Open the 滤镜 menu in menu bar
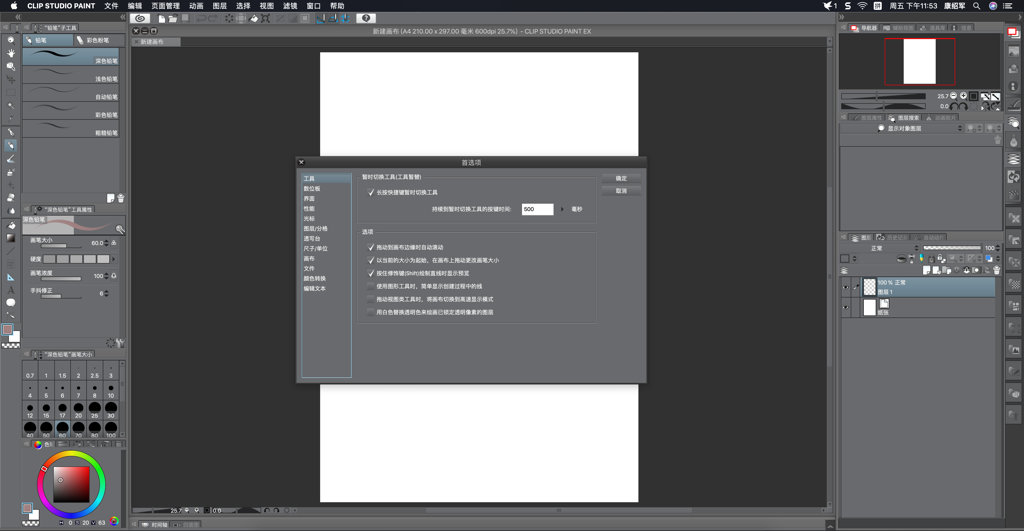 point(290,6)
